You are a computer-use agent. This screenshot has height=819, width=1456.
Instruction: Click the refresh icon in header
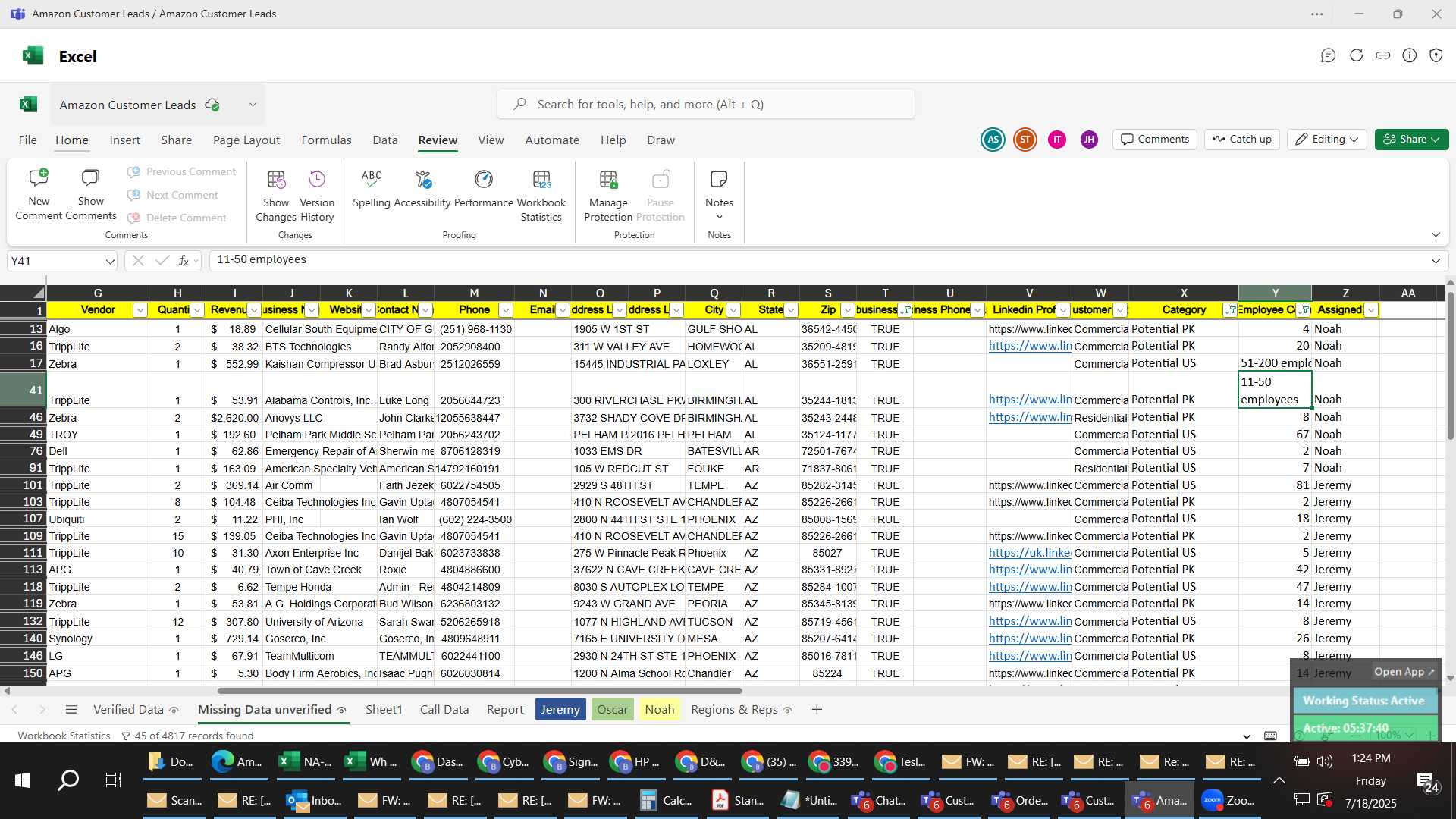[1356, 55]
